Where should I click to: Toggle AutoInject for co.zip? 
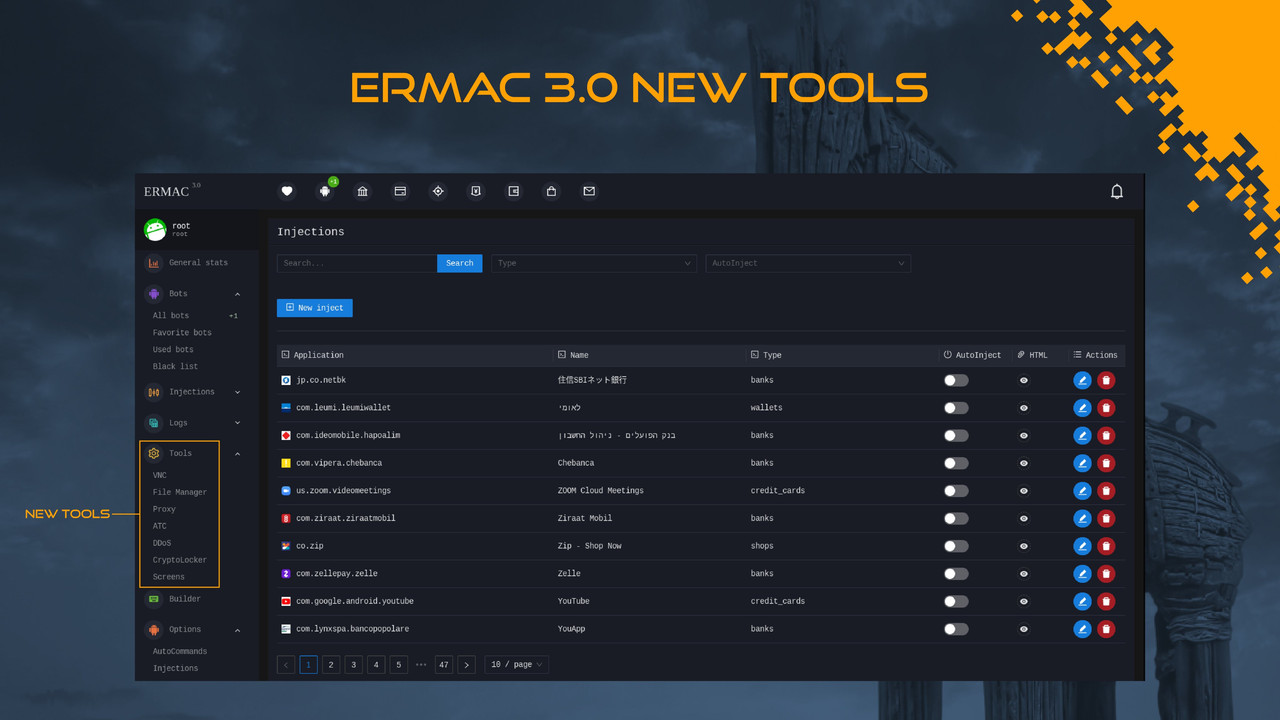[x=956, y=546]
